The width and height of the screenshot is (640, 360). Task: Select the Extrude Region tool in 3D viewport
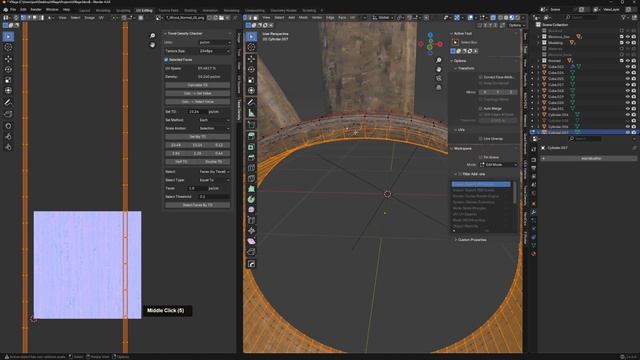click(251, 136)
